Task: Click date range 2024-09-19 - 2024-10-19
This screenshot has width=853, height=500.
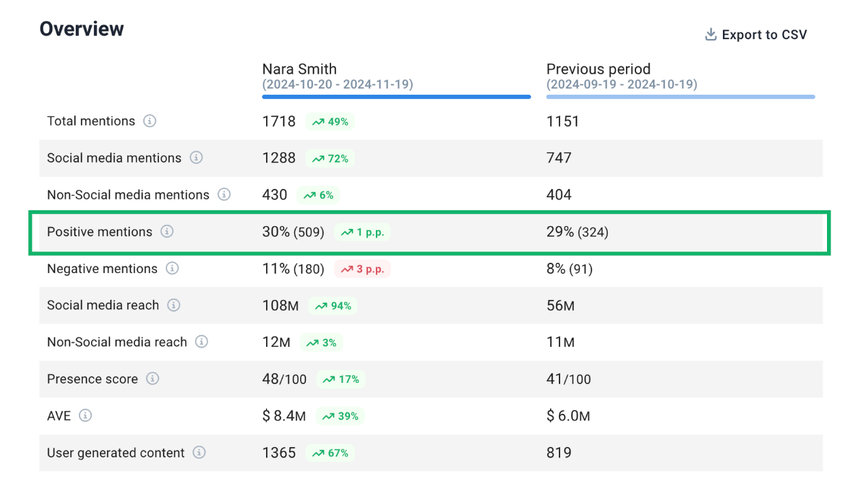Action: 622,84
